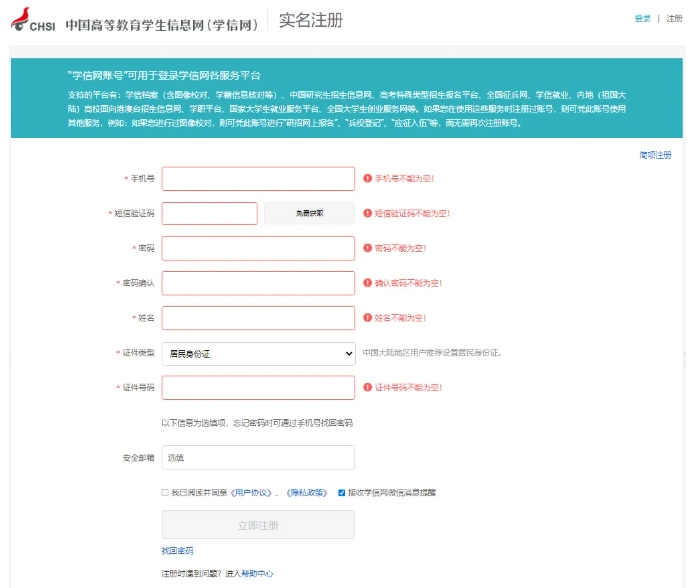Focus the 密码确认 confirm password field
The height and width of the screenshot is (588, 690).
click(x=258, y=283)
